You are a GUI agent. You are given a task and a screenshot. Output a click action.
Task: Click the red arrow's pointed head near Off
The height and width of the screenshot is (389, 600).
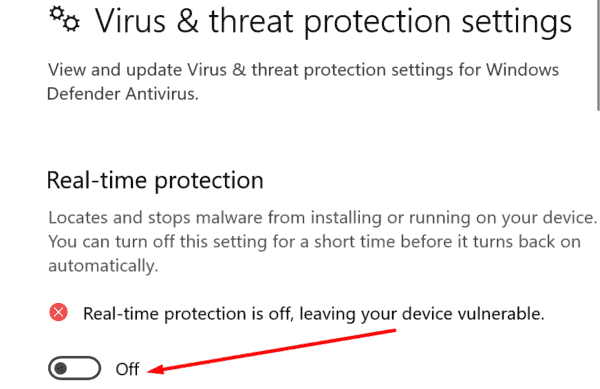point(156,369)
